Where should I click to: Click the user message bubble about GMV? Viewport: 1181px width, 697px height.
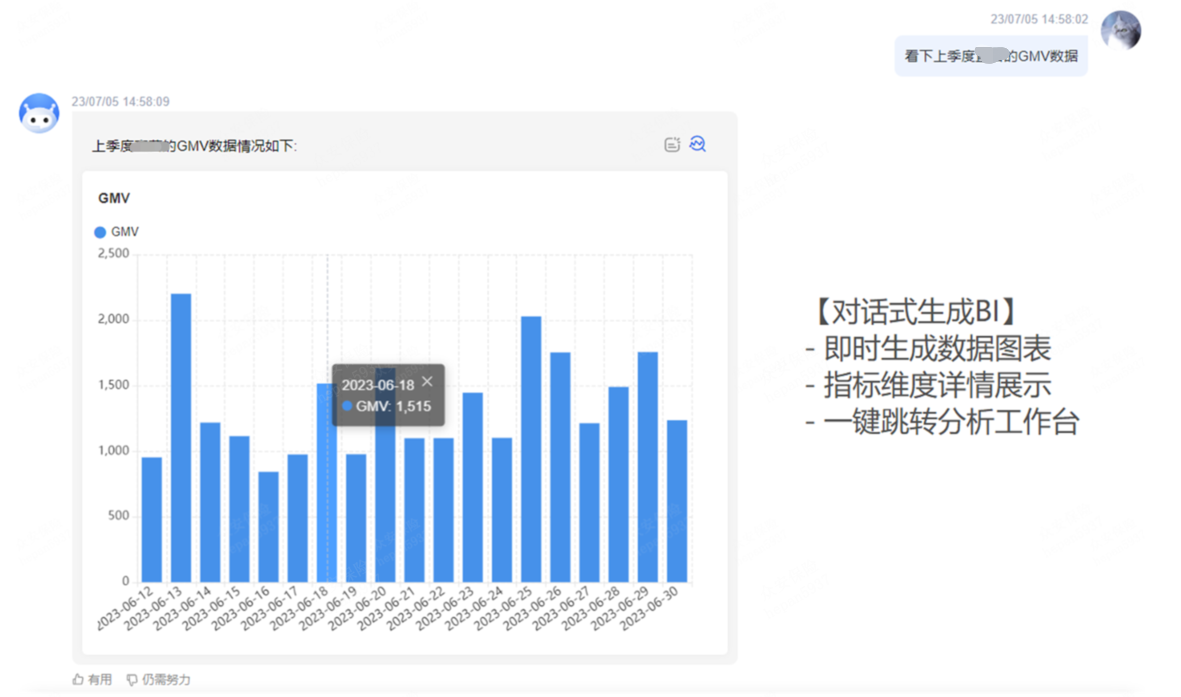pyautogui.click(x=990, y=56)
